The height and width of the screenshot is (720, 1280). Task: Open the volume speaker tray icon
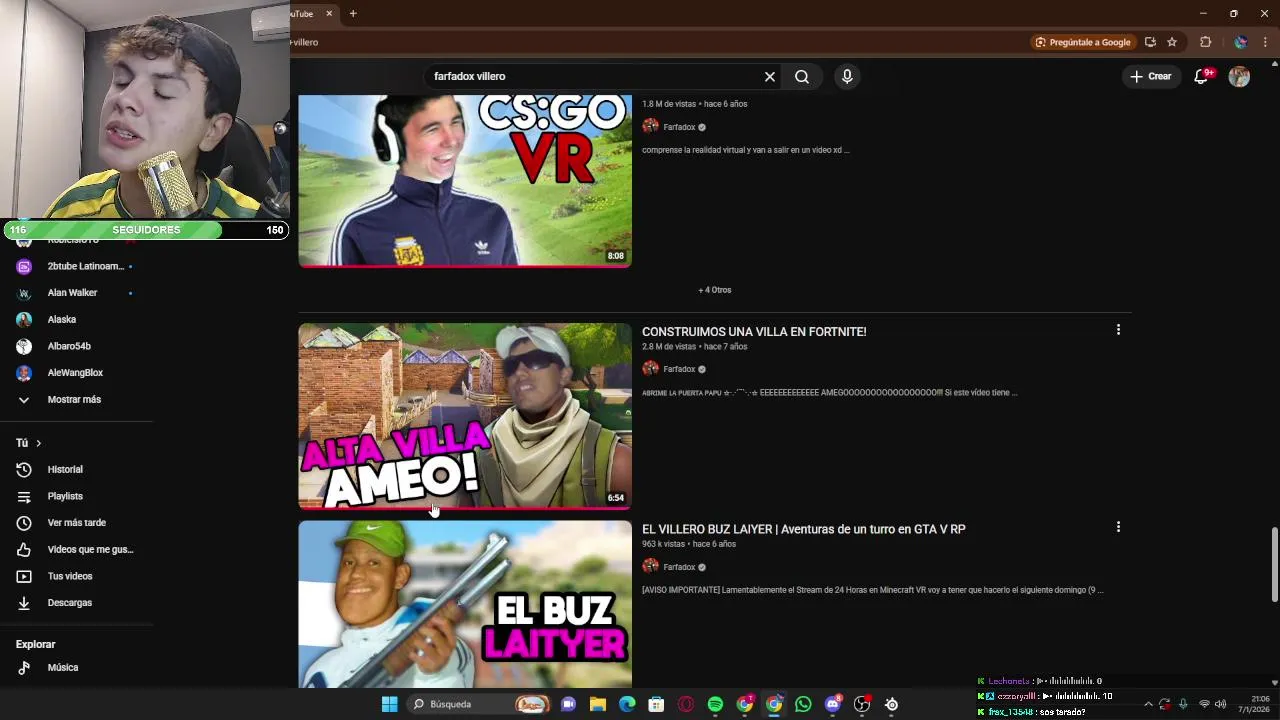pos(1220,704)
